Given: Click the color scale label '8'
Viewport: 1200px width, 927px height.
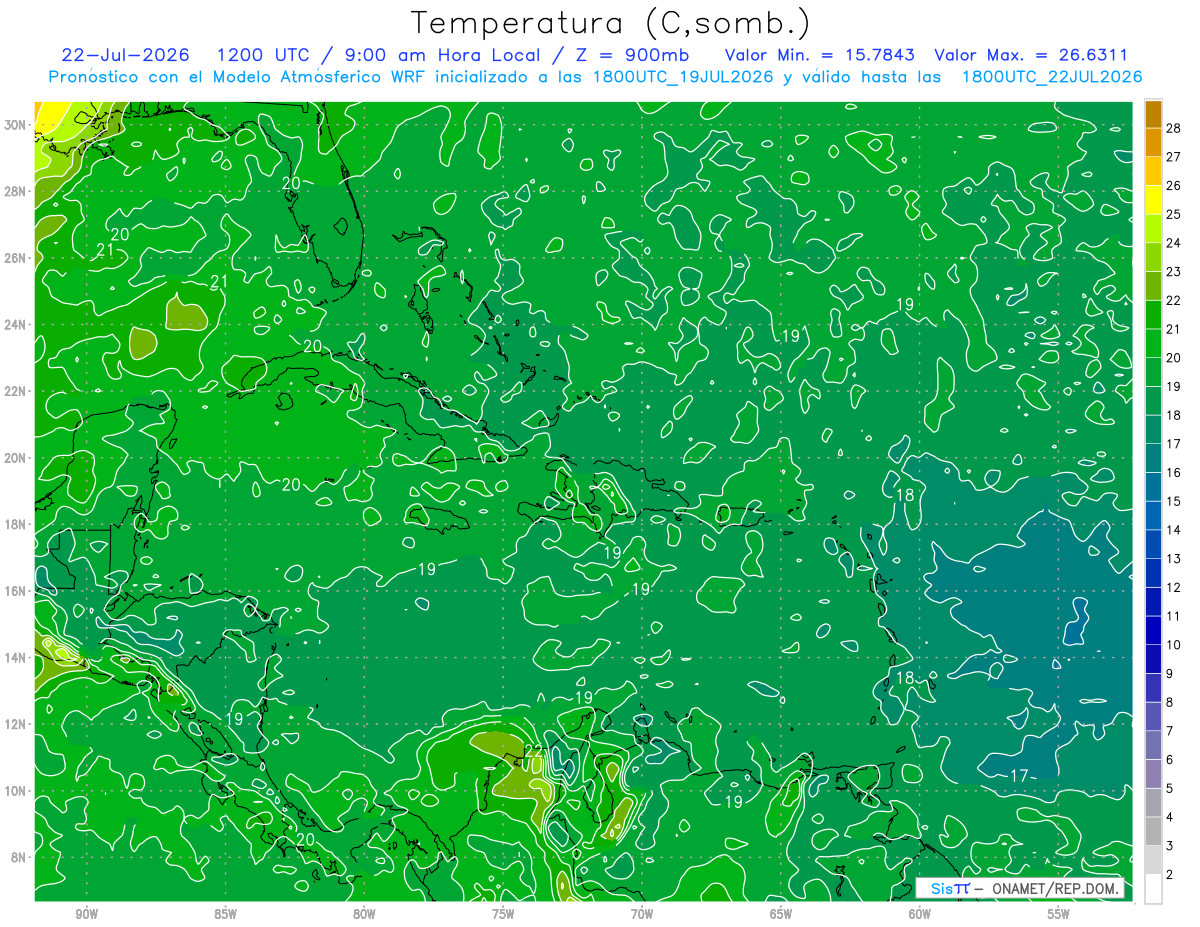Looking at the screenshot, I should [1171, 702].
